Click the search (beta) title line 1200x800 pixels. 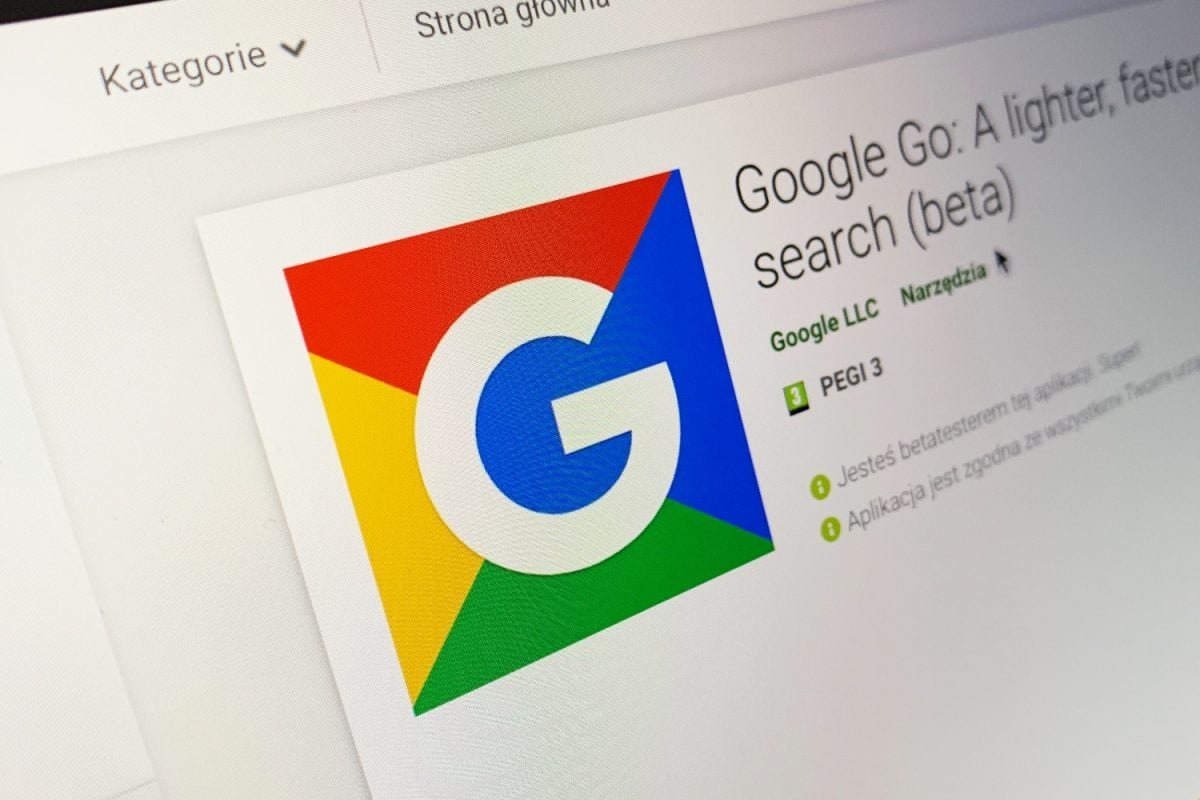(x=884, y=231)
